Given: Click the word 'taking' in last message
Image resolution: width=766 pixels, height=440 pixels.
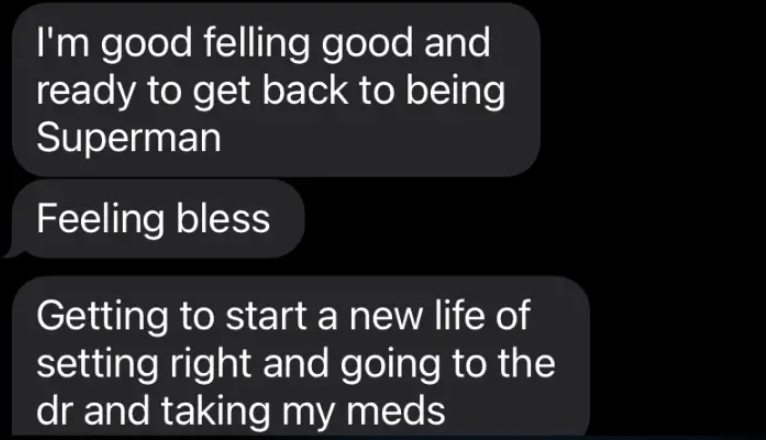Looking at the screenshot, I should point(216,413).
